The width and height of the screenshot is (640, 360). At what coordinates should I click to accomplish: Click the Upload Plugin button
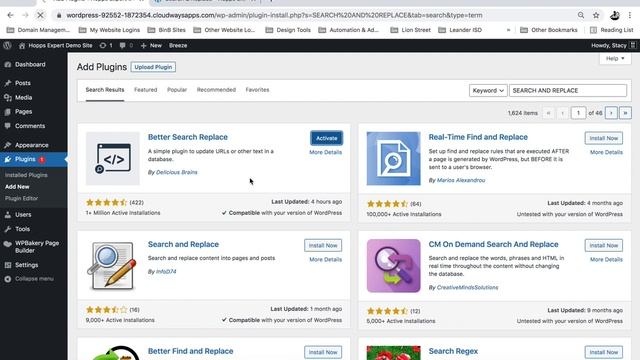(x=153, y=67)
